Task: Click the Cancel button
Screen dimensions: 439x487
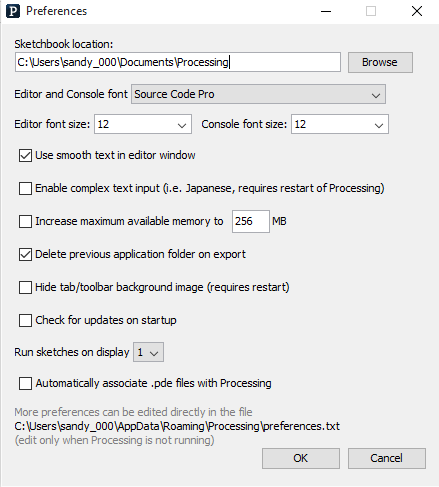Action: coord(387,458)
